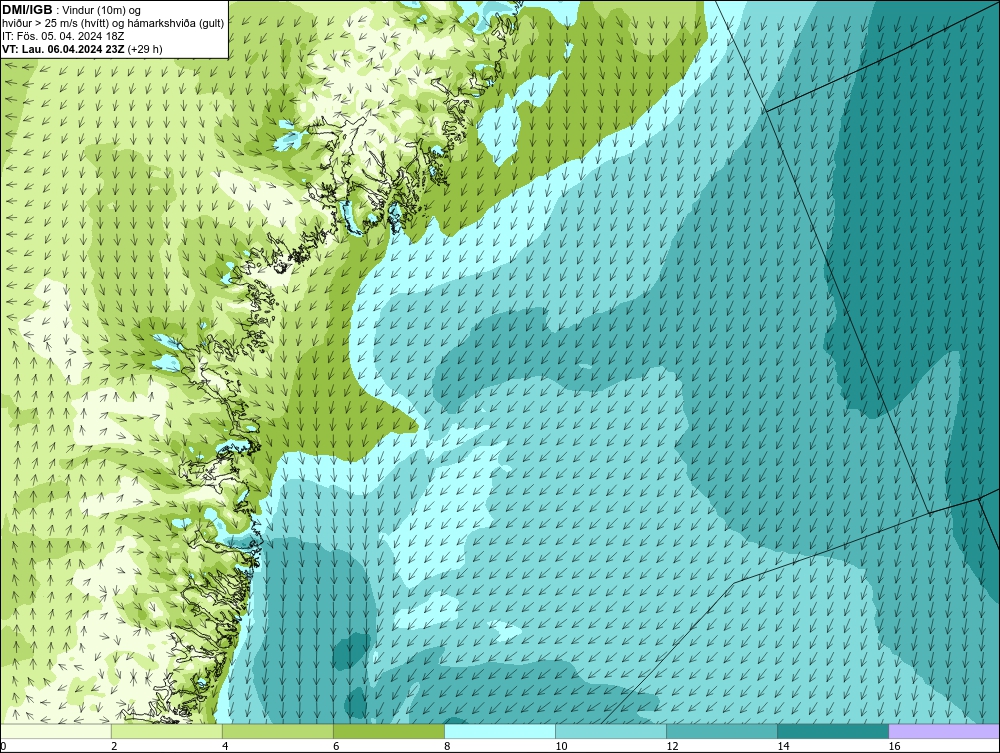Image resolution: width=1000 pixels, height=753 pixels.
Task: Click the 12–14 m/s teal legend swatch
Action: pyautogui.click(x=722, y=731)
